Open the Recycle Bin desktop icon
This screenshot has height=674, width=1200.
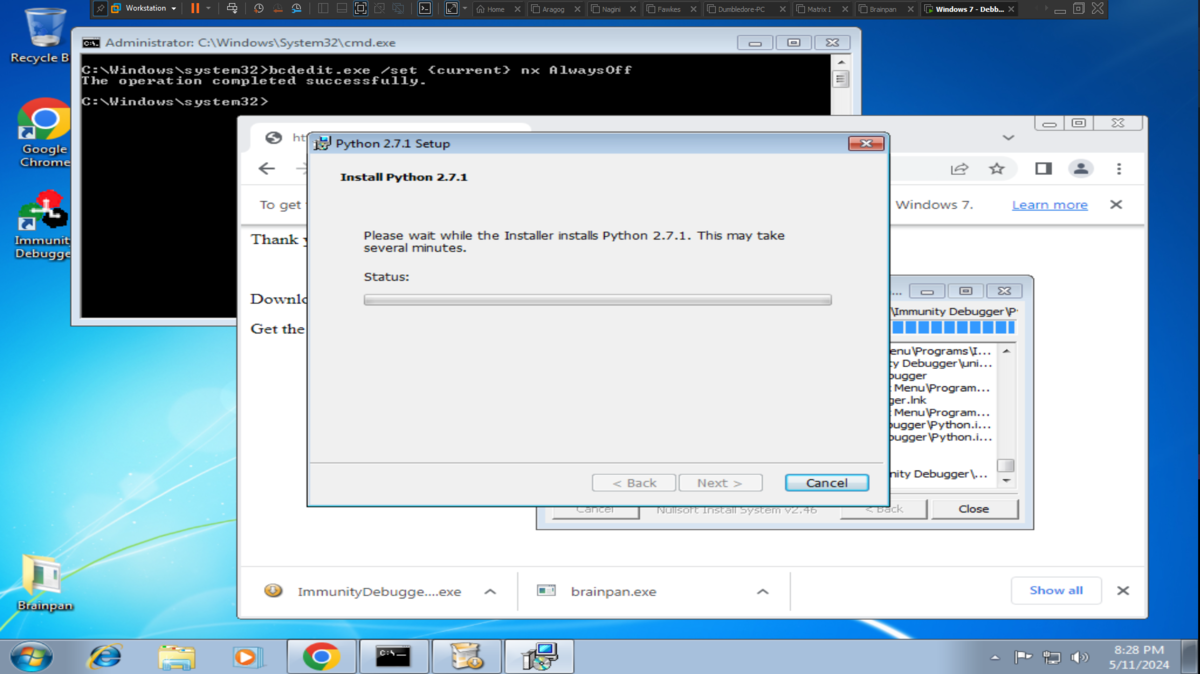tap(44, 35)
